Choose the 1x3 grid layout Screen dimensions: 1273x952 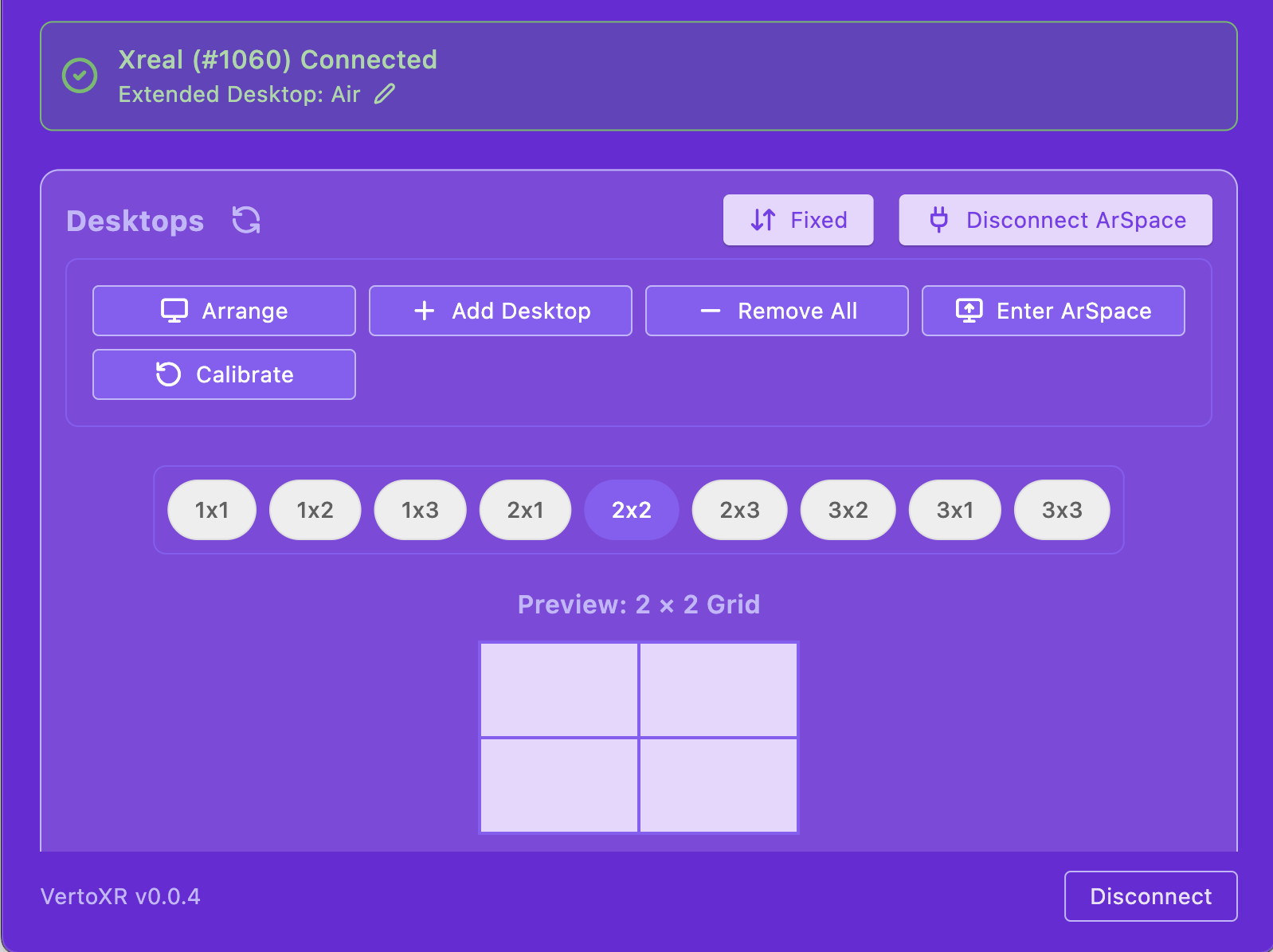[421, 510]
